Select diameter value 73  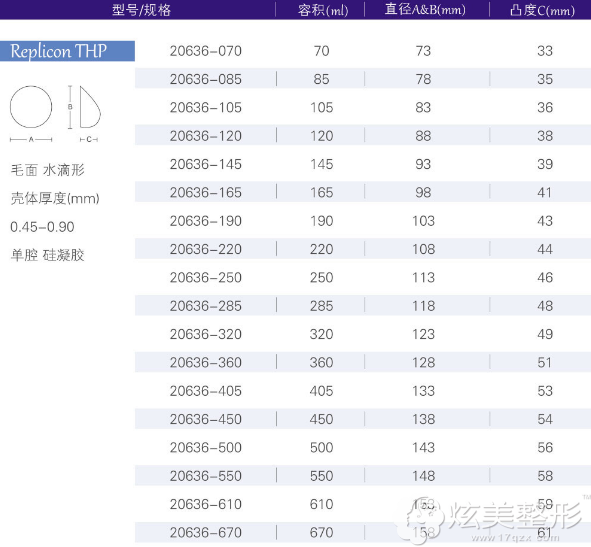point(423,51)
